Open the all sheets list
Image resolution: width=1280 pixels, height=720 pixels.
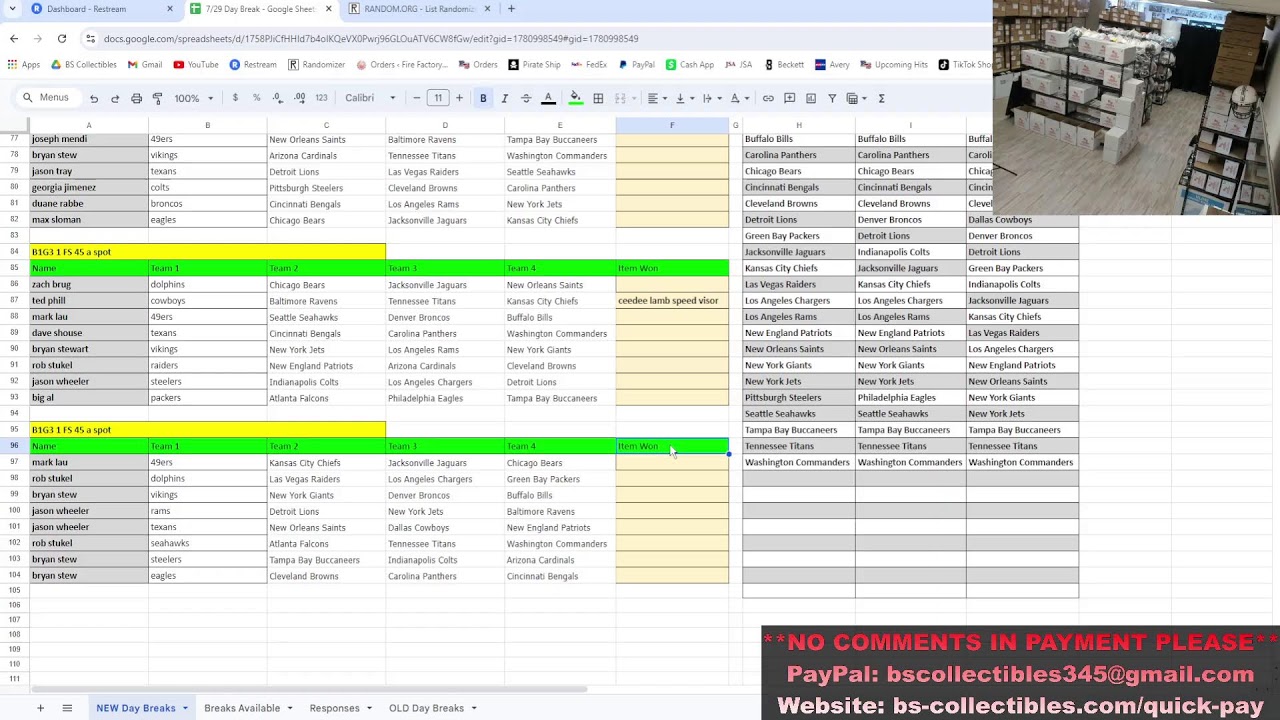[67, 708]
